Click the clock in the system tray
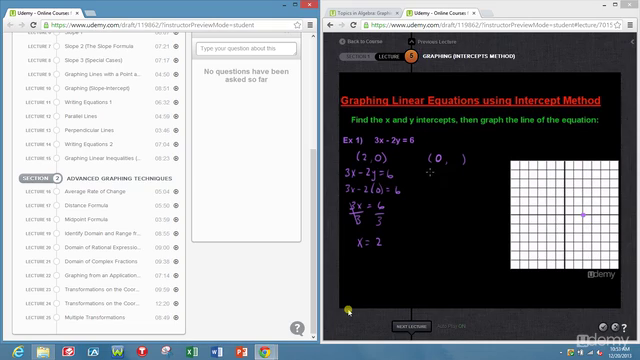 click(620, 352)
